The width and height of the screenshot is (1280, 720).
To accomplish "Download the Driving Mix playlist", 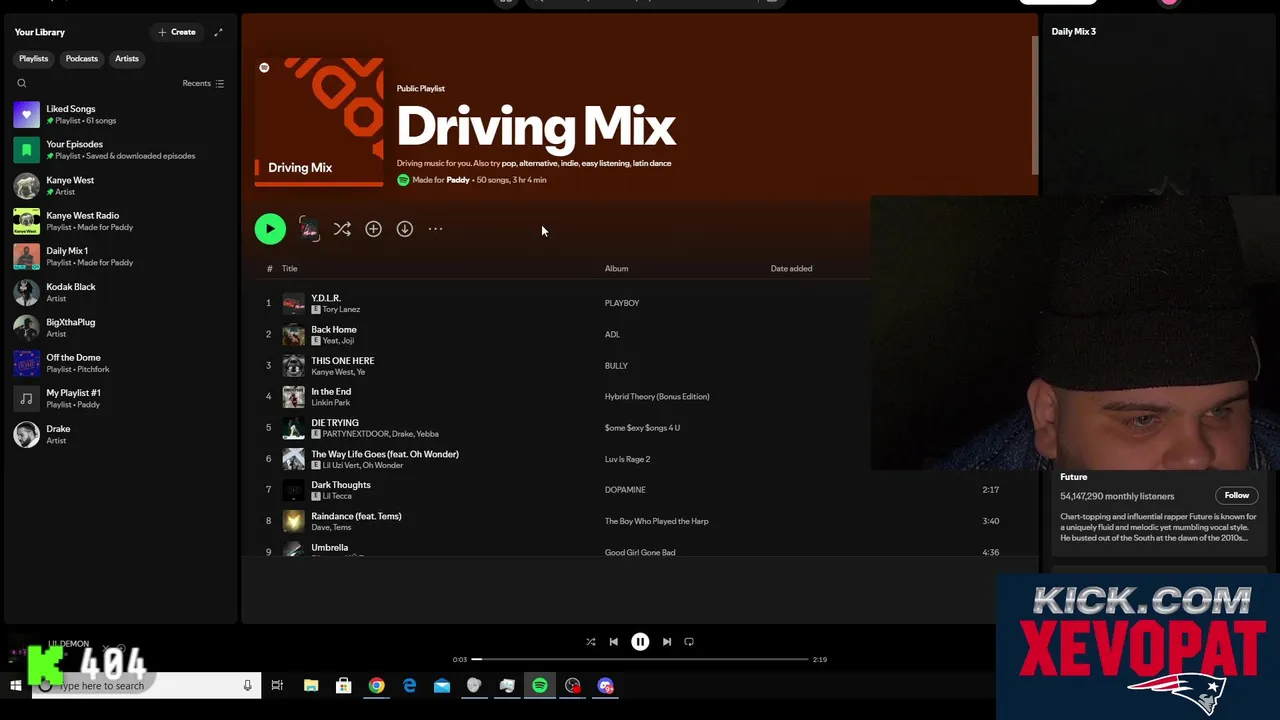I will (405, 229).
